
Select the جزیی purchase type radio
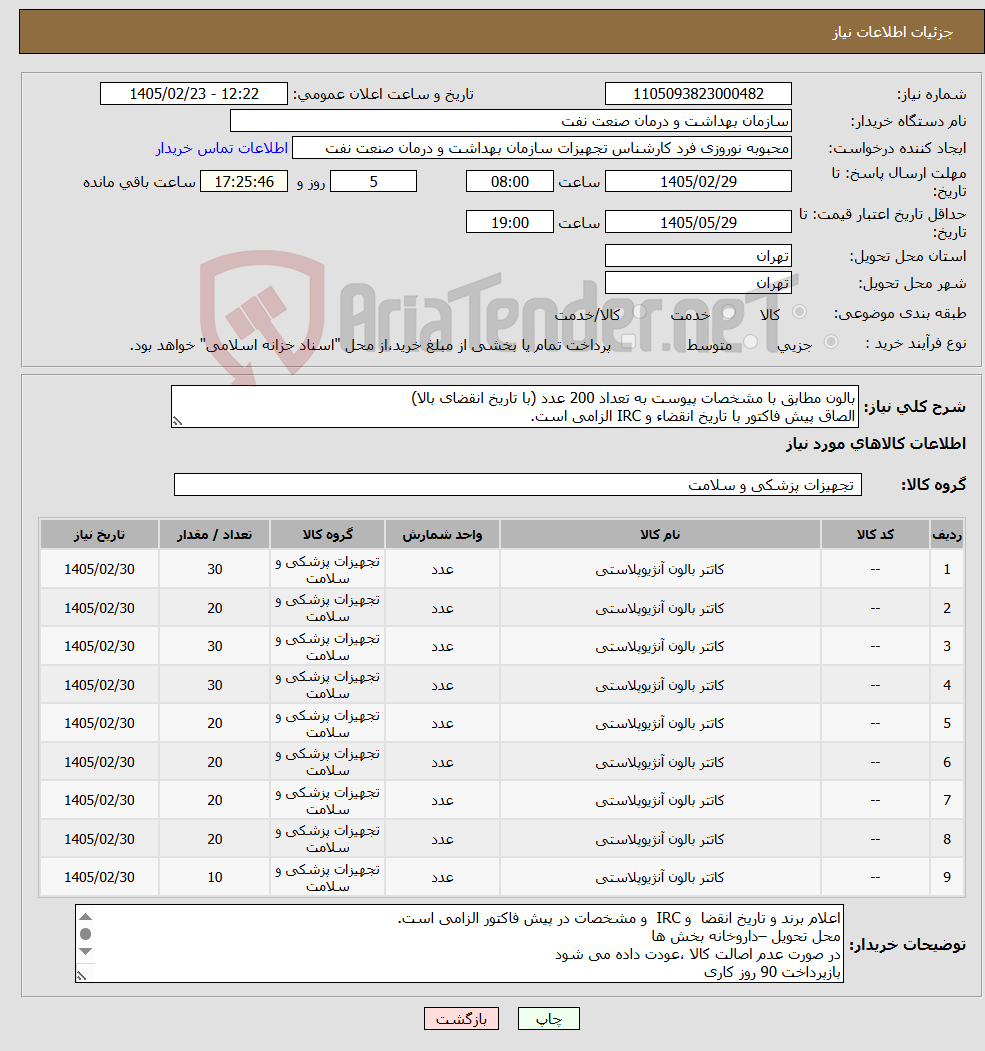[x=831, y=342]
